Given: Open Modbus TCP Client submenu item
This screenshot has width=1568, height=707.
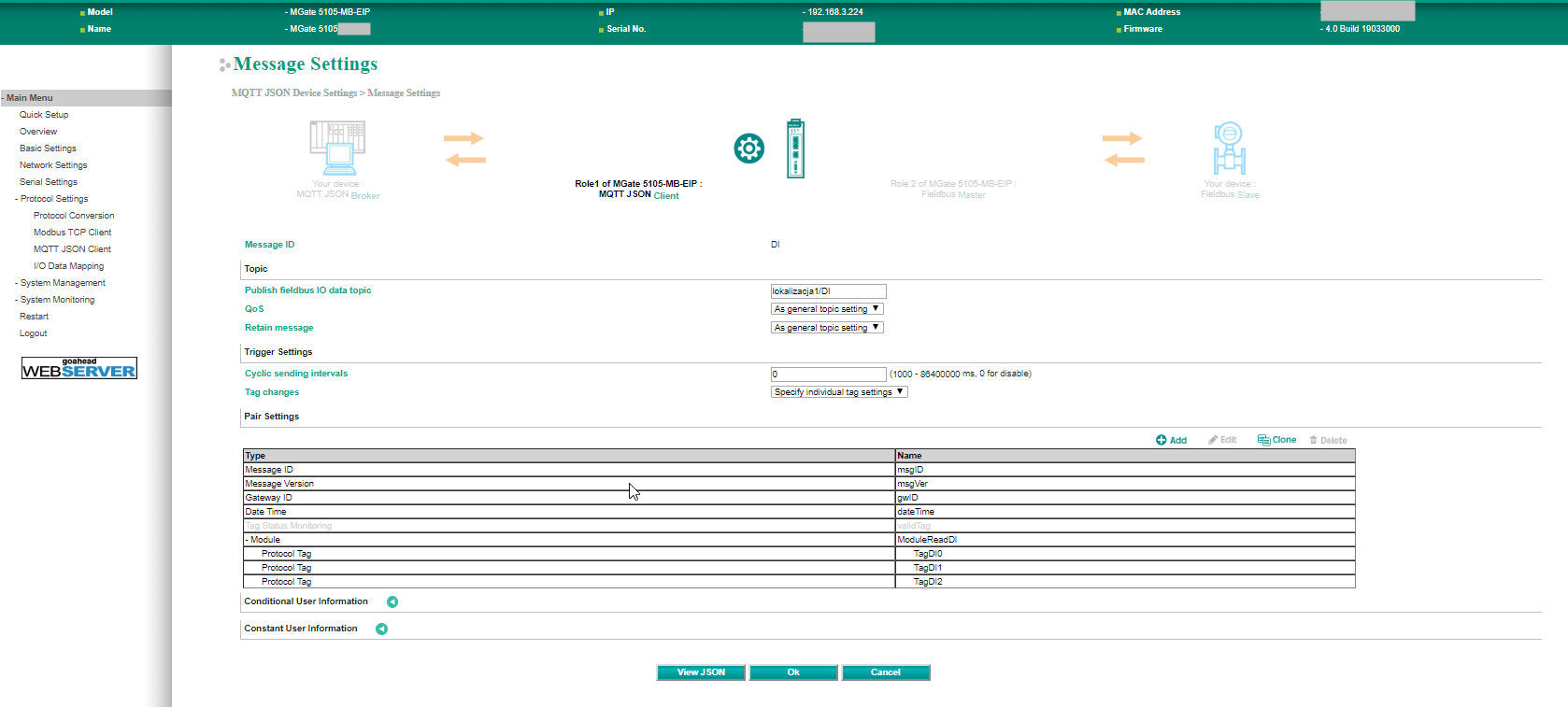Looking at the screenshot, I should (72, 233).
